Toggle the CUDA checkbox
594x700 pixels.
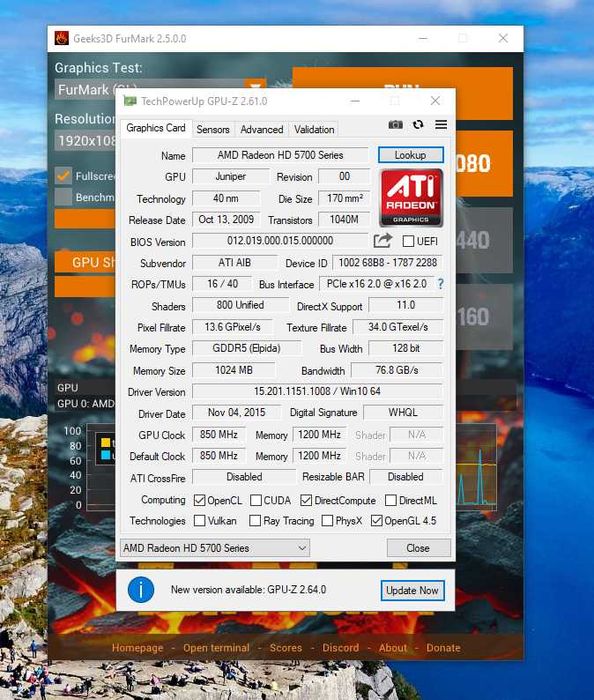(x=256, y=500)
